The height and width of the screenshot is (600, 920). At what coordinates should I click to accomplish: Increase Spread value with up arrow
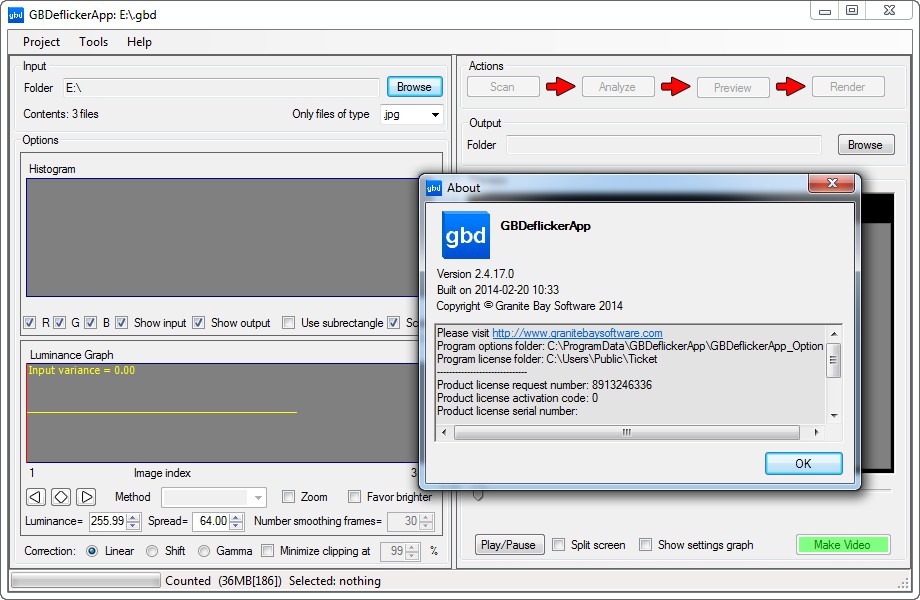point(236,517)
